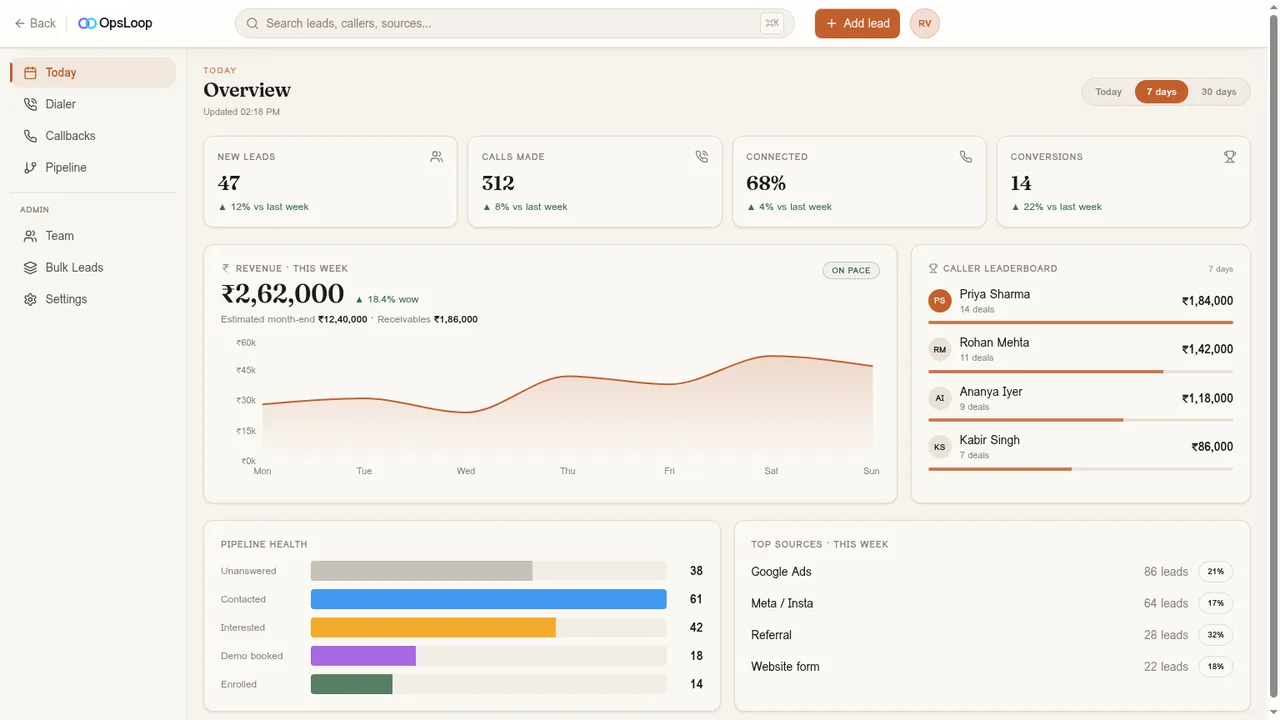Open Bulk Leads in the Admin section
Image resolution: width=1280 pixels, height=720 pixels.
pos(93,268)
